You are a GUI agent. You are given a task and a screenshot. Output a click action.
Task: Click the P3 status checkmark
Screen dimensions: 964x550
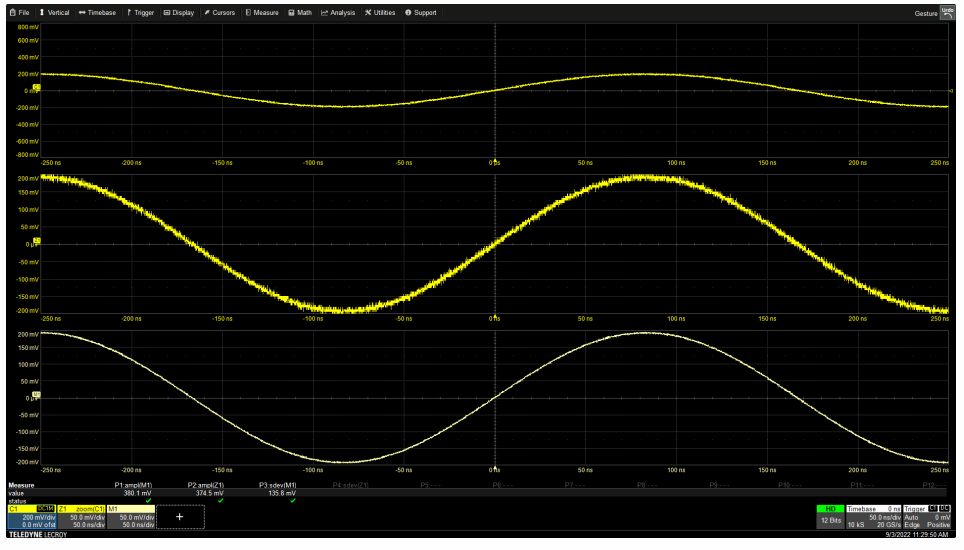pos(293,501)
